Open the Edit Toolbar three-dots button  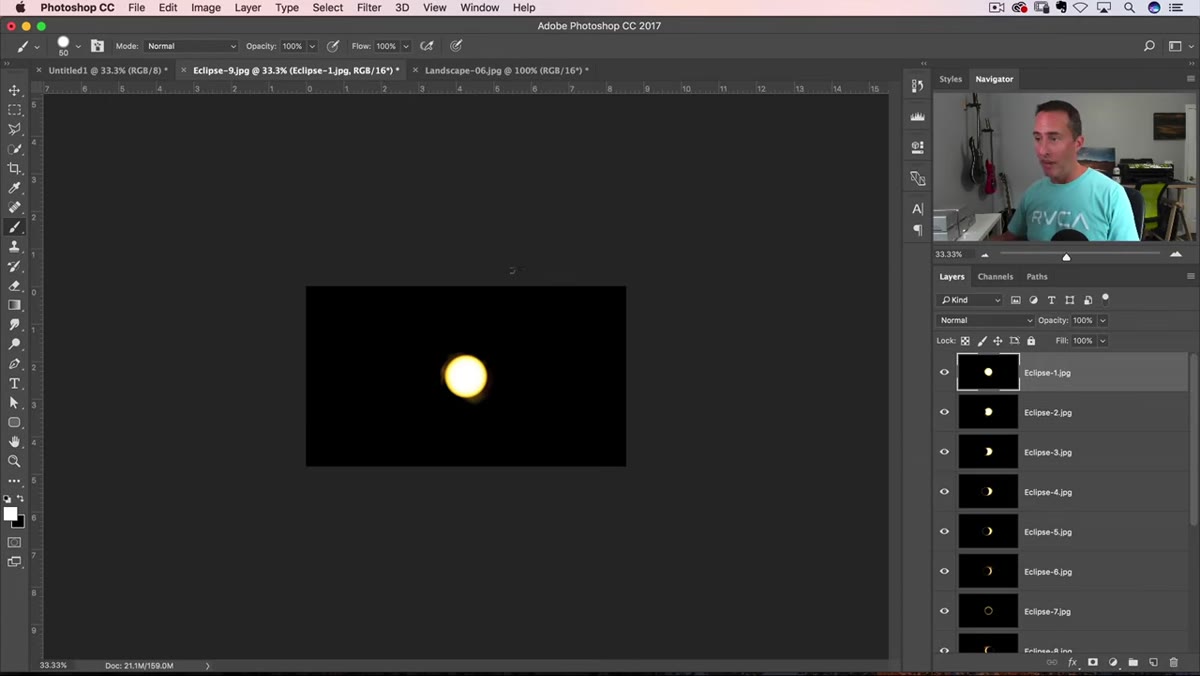14,481
